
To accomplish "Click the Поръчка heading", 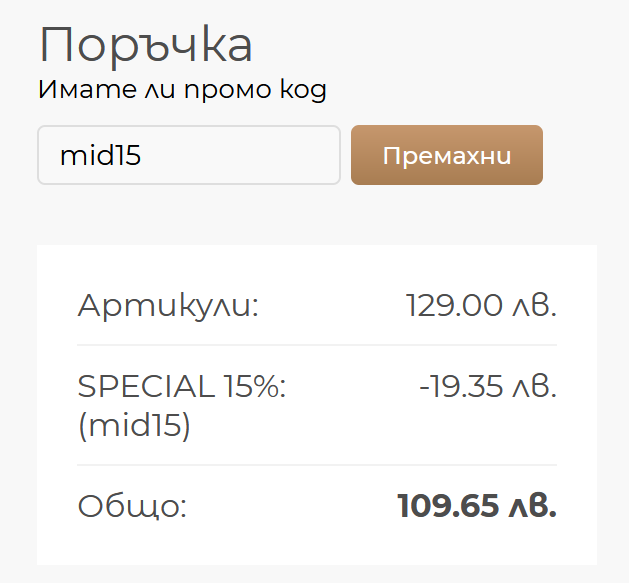I will (146, 45).
